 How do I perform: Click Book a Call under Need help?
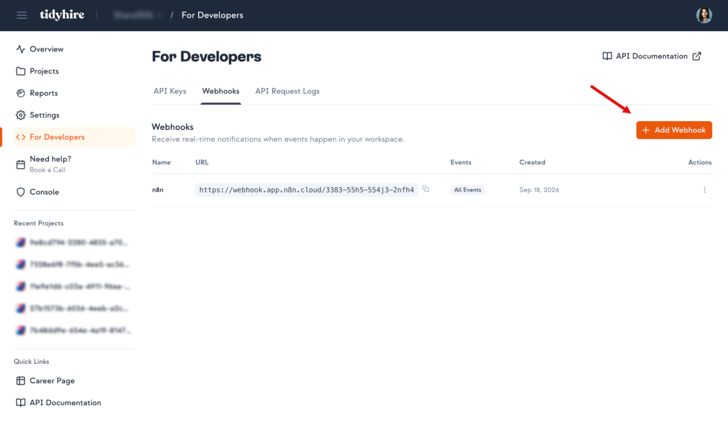tap(47, 170)
